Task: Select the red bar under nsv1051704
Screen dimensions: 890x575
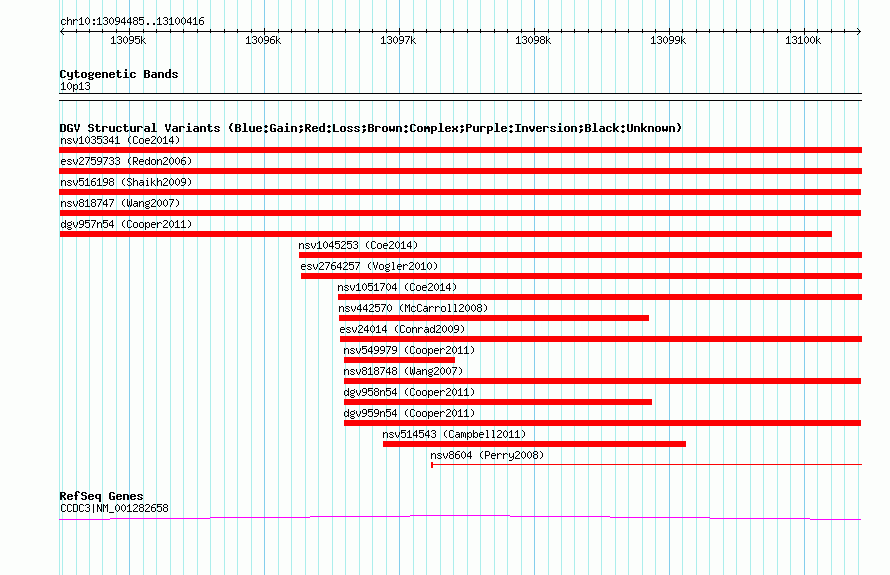Action: tap(600, 297)
